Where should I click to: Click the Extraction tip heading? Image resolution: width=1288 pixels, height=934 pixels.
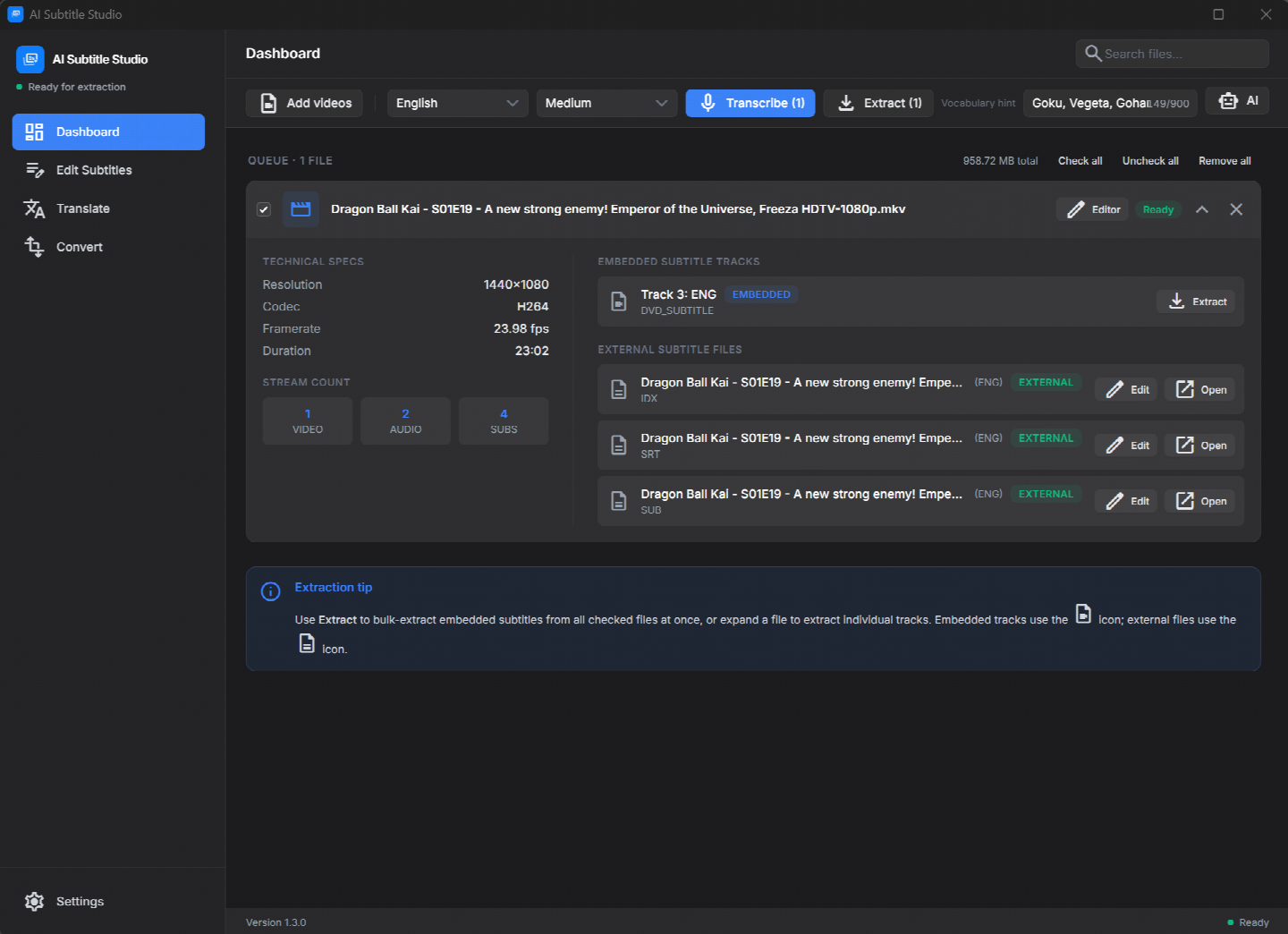[x=334, y=587]
